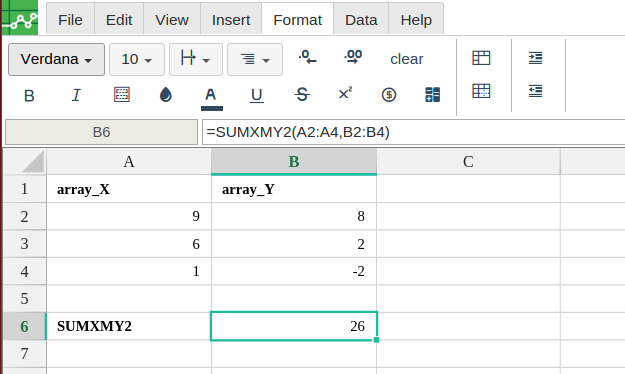Viewport: 625px width, 374px height.
Task: Toggle italic text style
Action: point(76,95)
